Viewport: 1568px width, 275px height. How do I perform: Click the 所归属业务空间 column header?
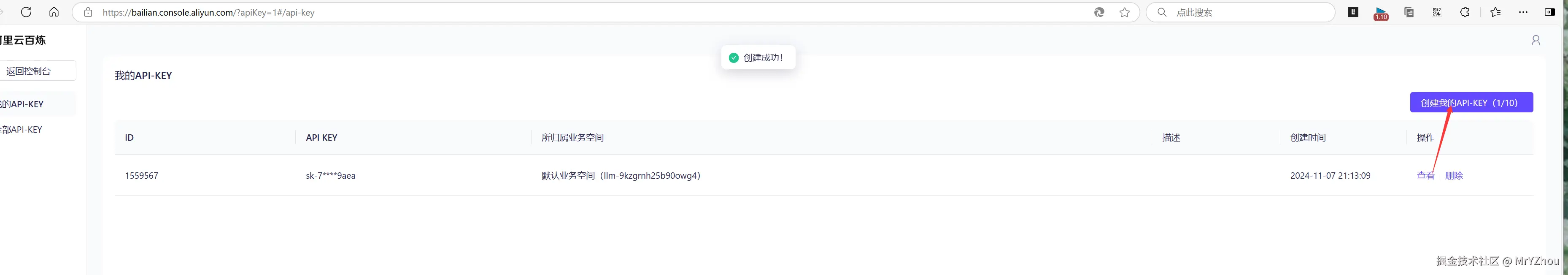pos(572,138)
